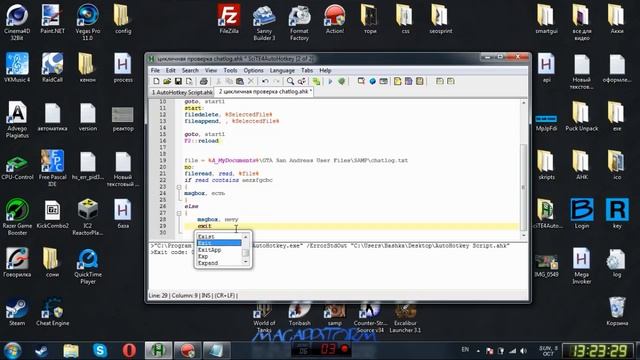Open the File menu
640x360 pixels.
click(x=155, y=71)
